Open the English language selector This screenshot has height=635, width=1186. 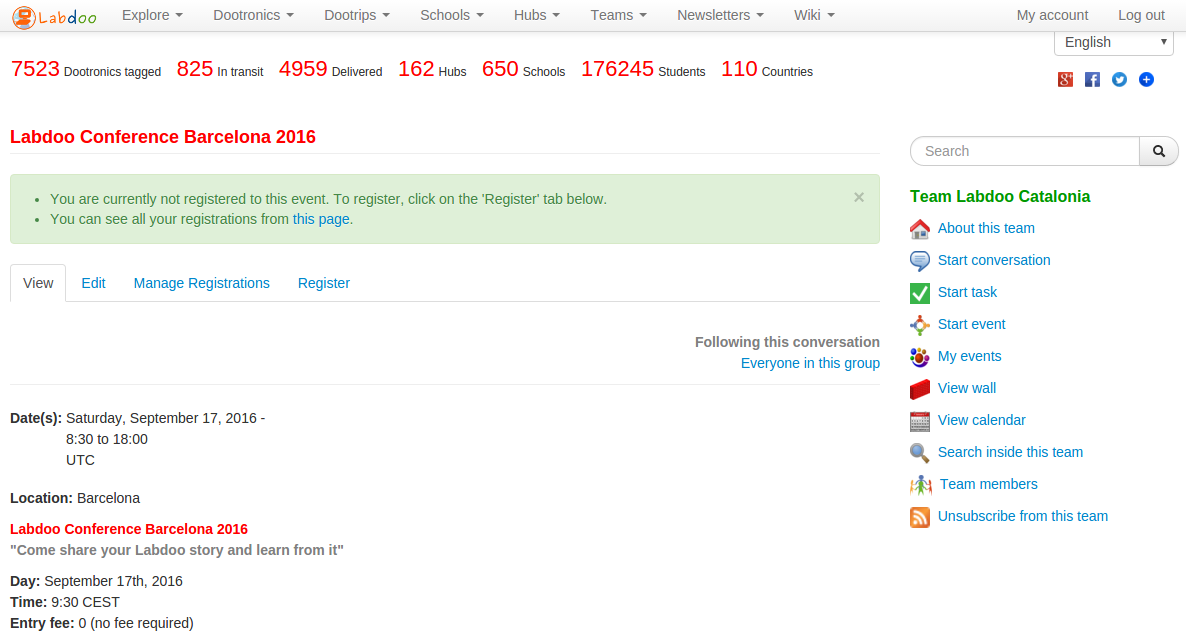1113,43
